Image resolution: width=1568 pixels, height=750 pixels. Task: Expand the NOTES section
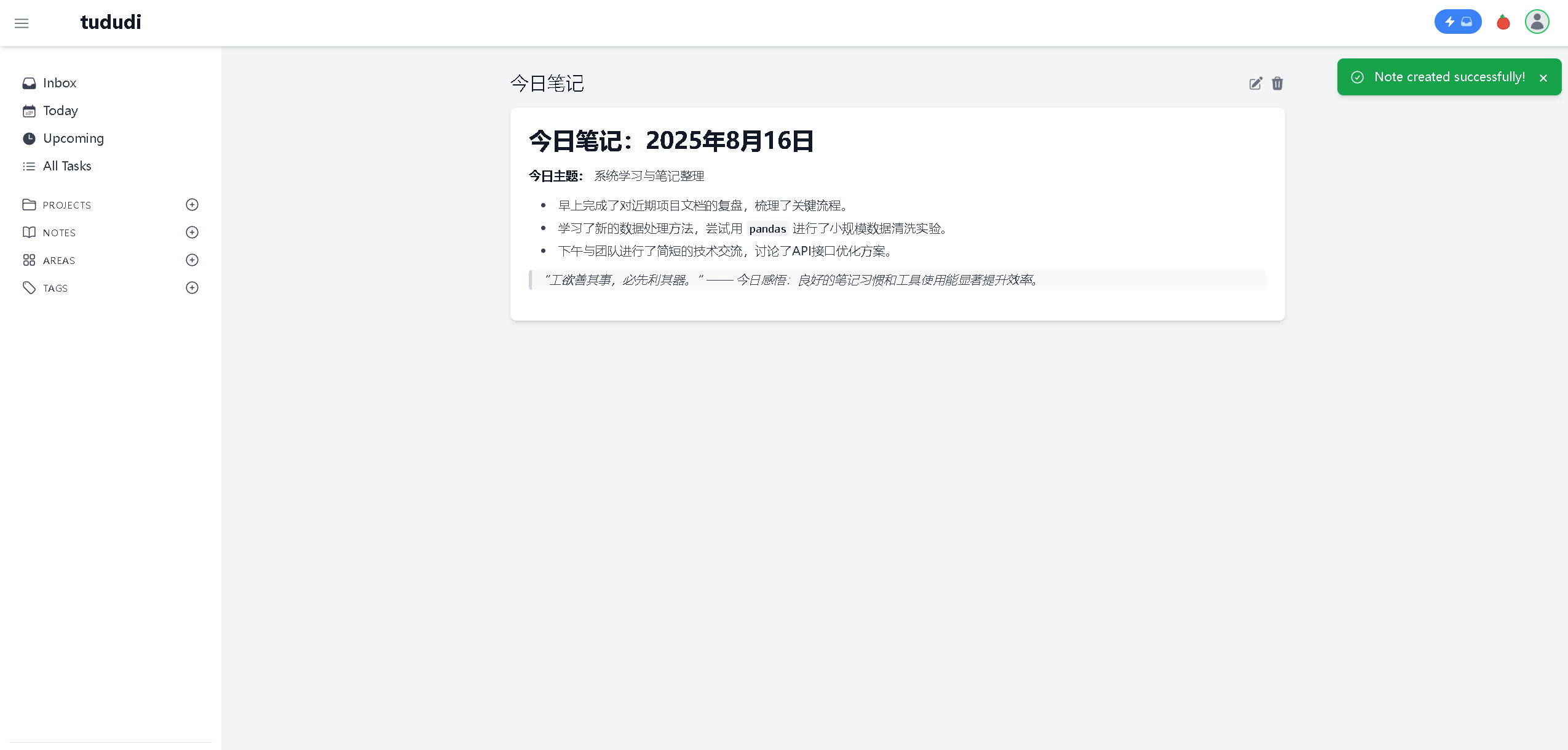coord(59,233)
